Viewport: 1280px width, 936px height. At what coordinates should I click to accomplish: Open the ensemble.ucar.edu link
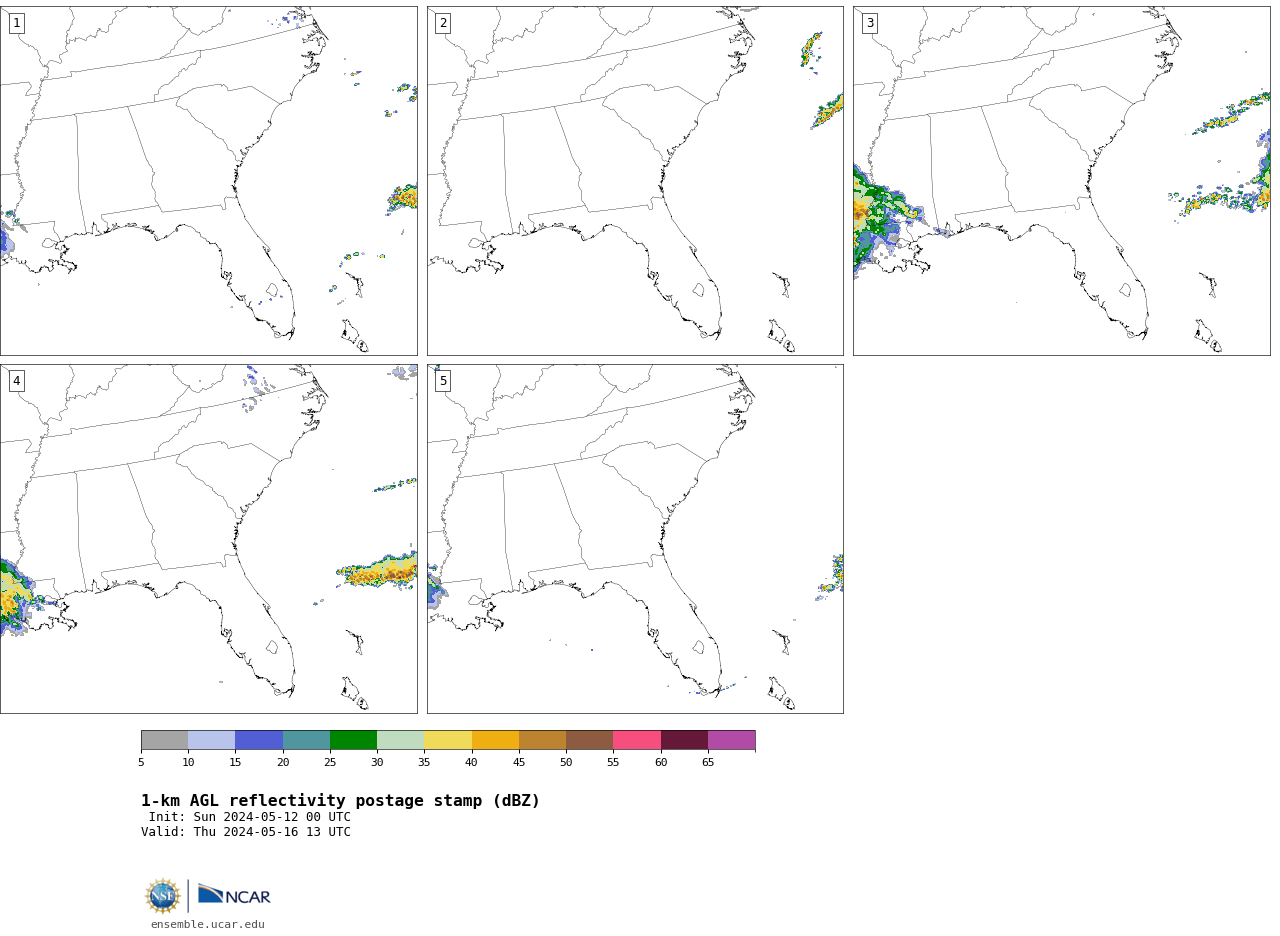(x=208, y=925)
